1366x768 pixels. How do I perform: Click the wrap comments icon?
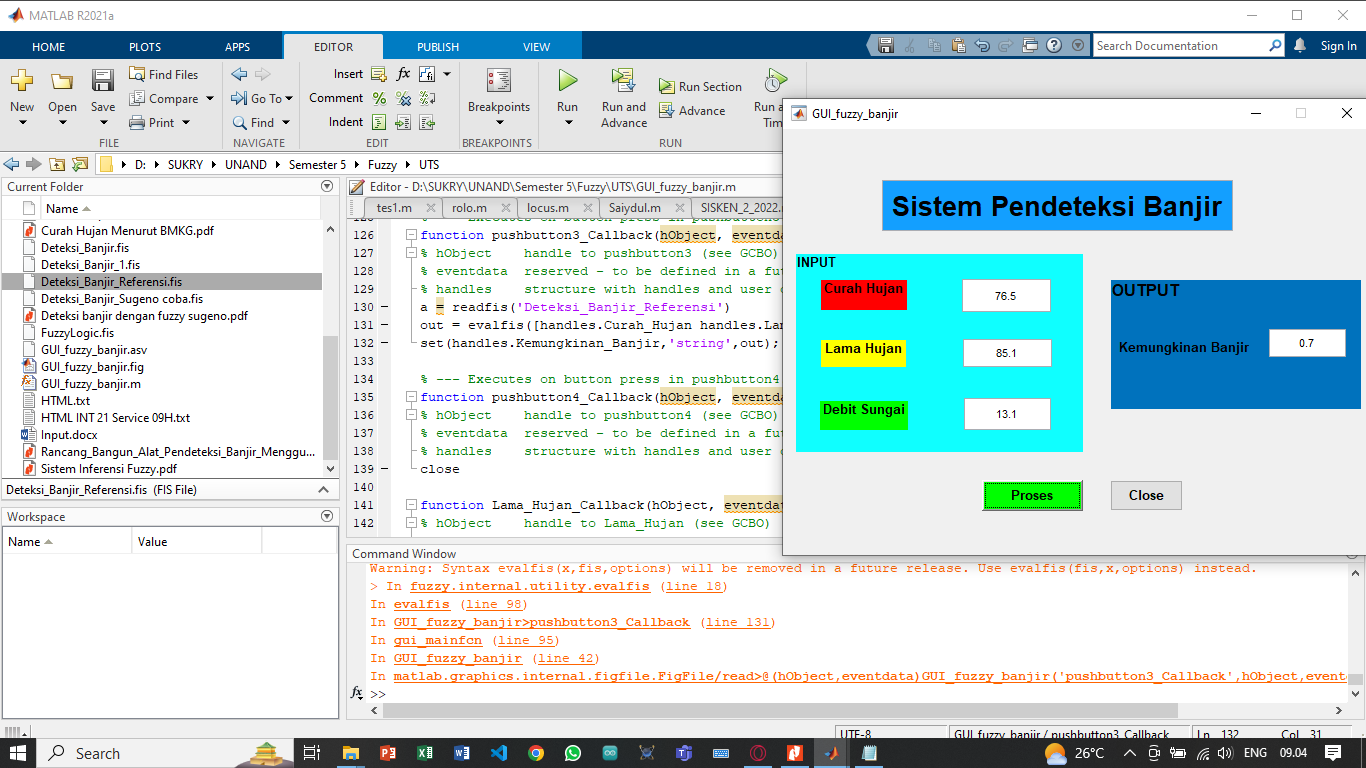(427, 98)
